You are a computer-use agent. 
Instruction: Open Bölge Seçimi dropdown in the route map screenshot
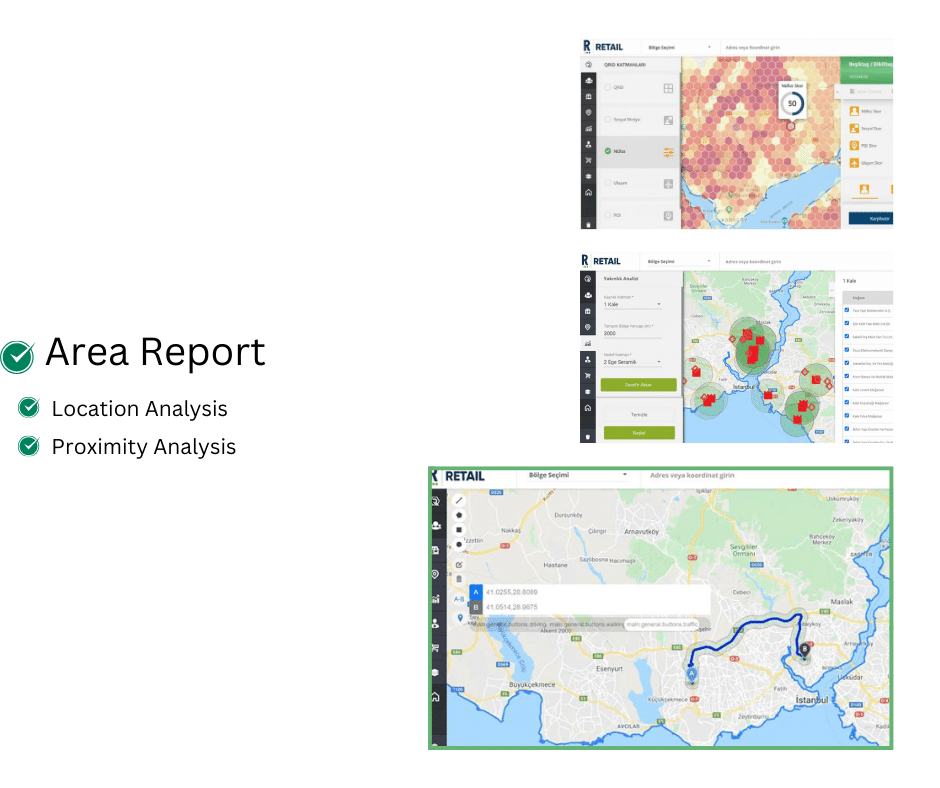pos(577,475)
